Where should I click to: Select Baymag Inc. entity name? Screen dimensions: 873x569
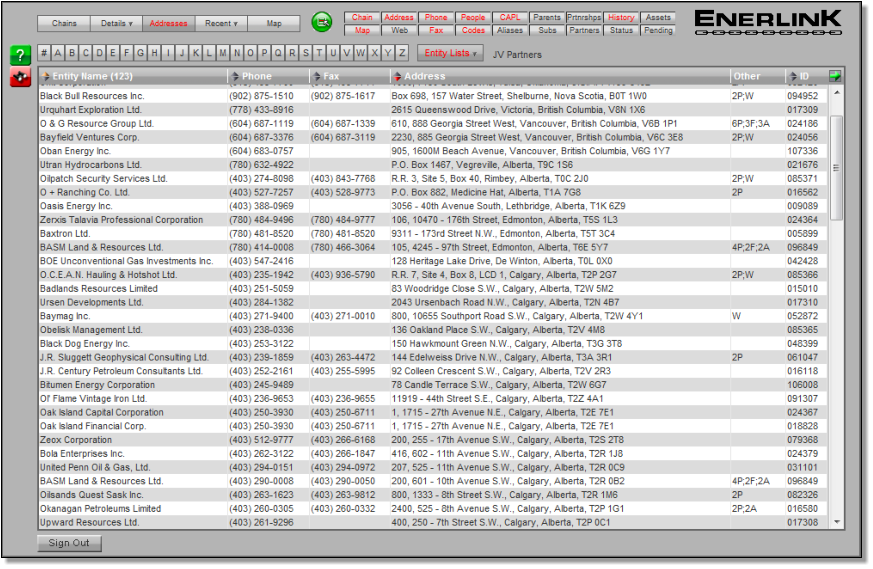pos(65,316)
